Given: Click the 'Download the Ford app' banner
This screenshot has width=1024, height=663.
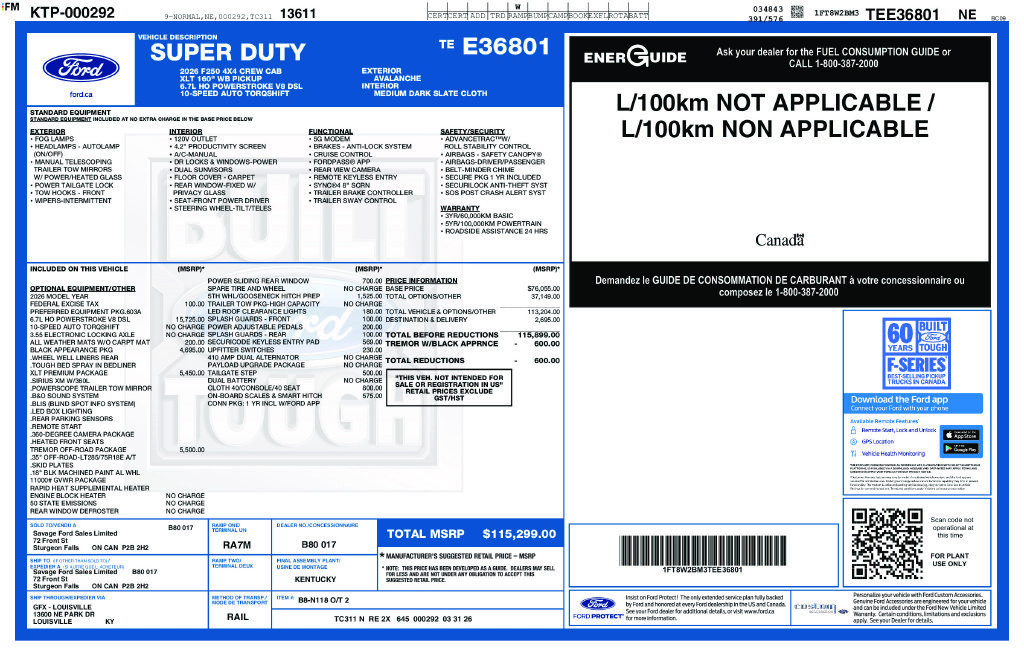Looking at the screenshot, I should click(x=913, y=403).
